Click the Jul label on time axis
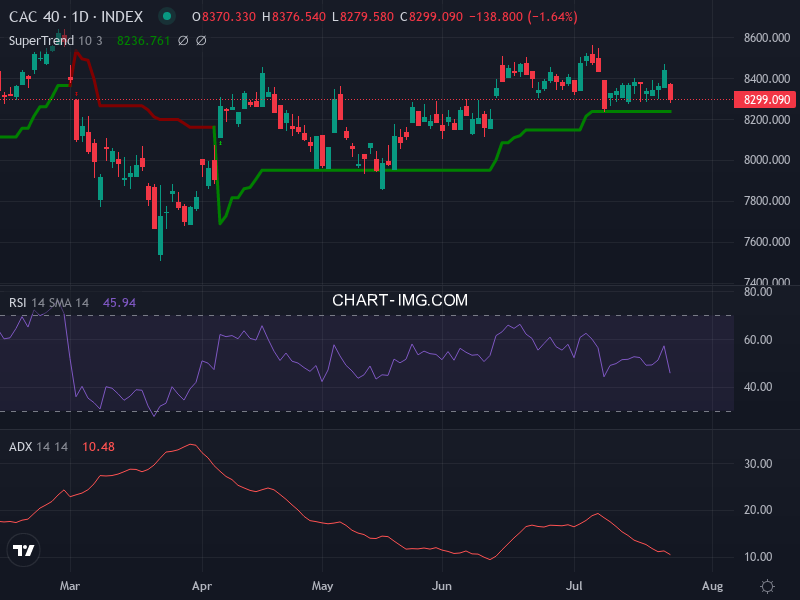This screenshot has width=800, height=600. click(574, 586)
